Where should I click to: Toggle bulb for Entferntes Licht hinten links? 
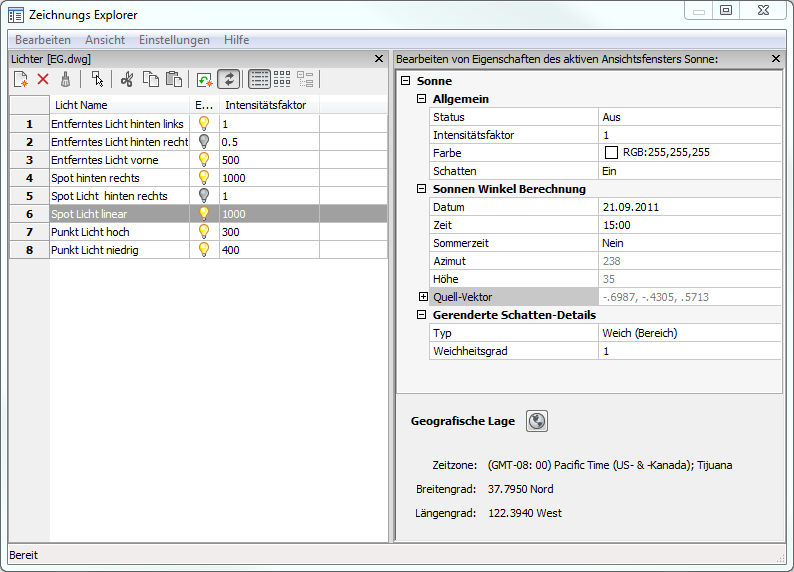tap(204, 124)
